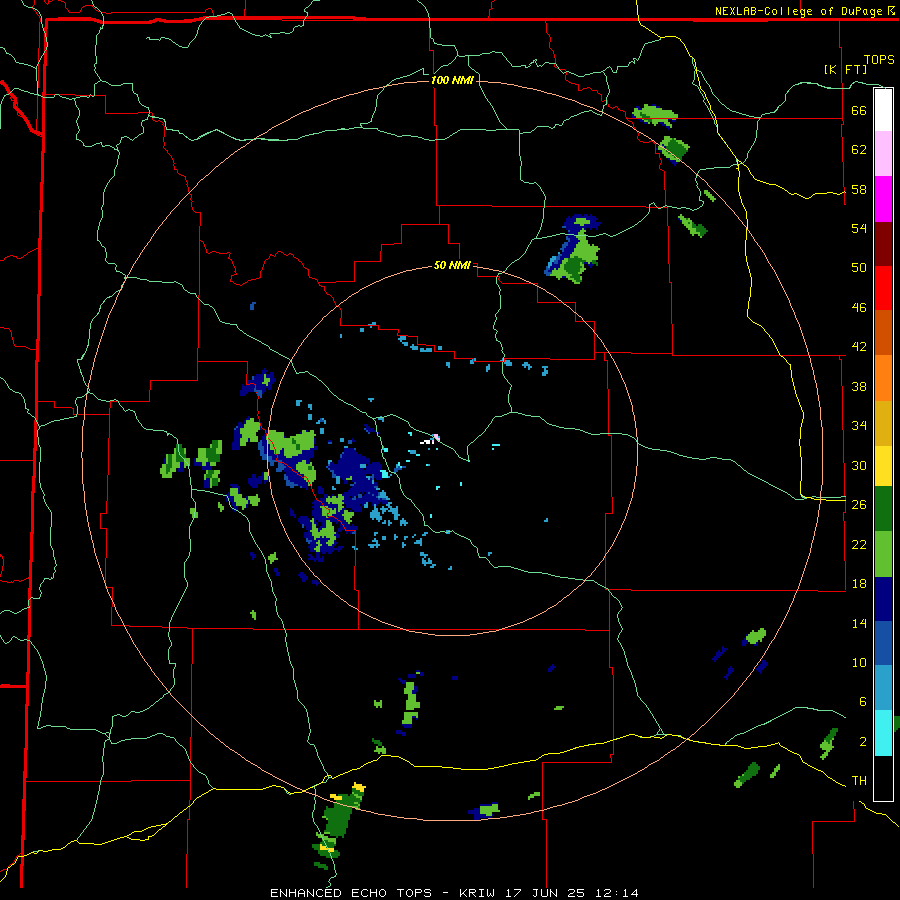
Task: Click legend value 46
Action: (859, 308)
